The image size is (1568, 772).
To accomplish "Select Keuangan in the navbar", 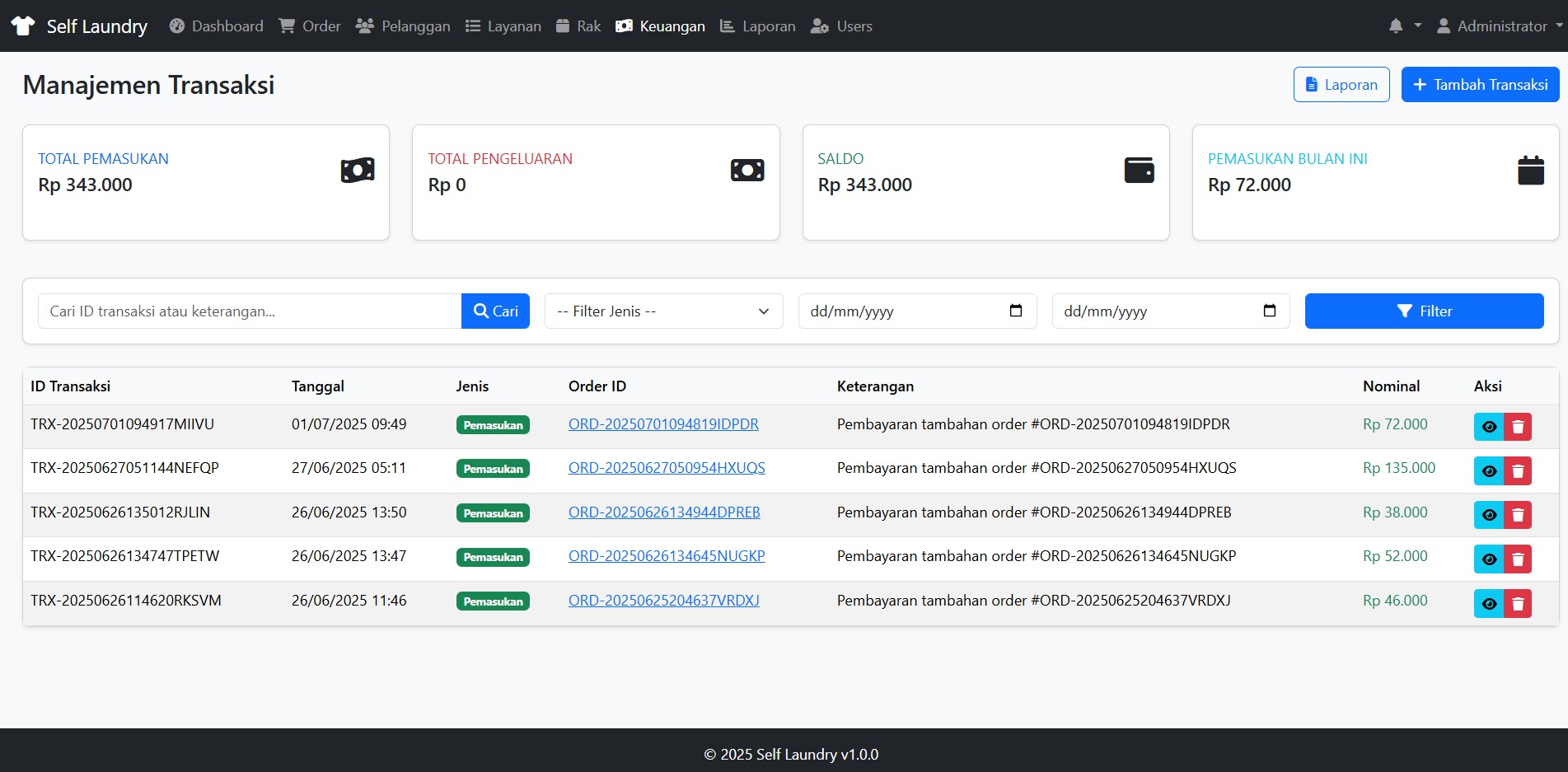I will [661, 26].
